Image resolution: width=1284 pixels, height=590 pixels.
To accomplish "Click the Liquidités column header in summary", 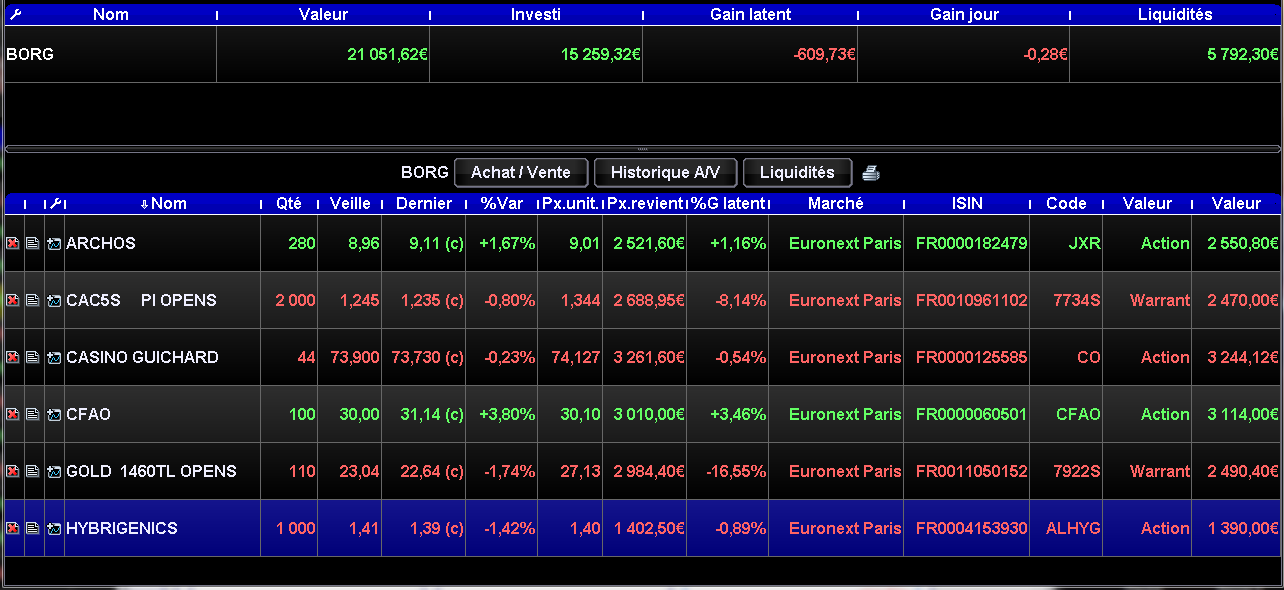I will tap(1175, 14).
